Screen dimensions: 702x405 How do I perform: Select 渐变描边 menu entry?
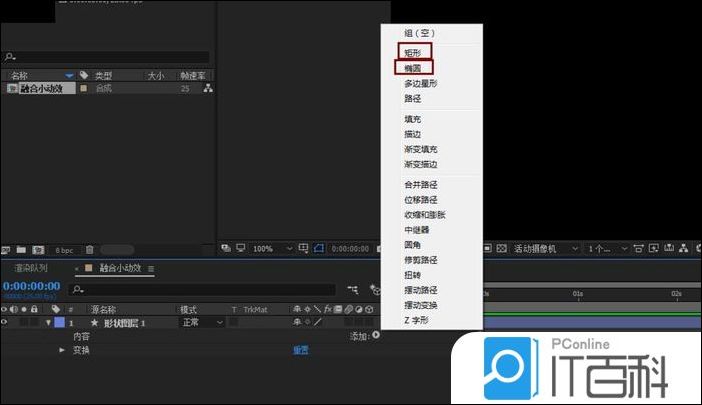point(420,164)
